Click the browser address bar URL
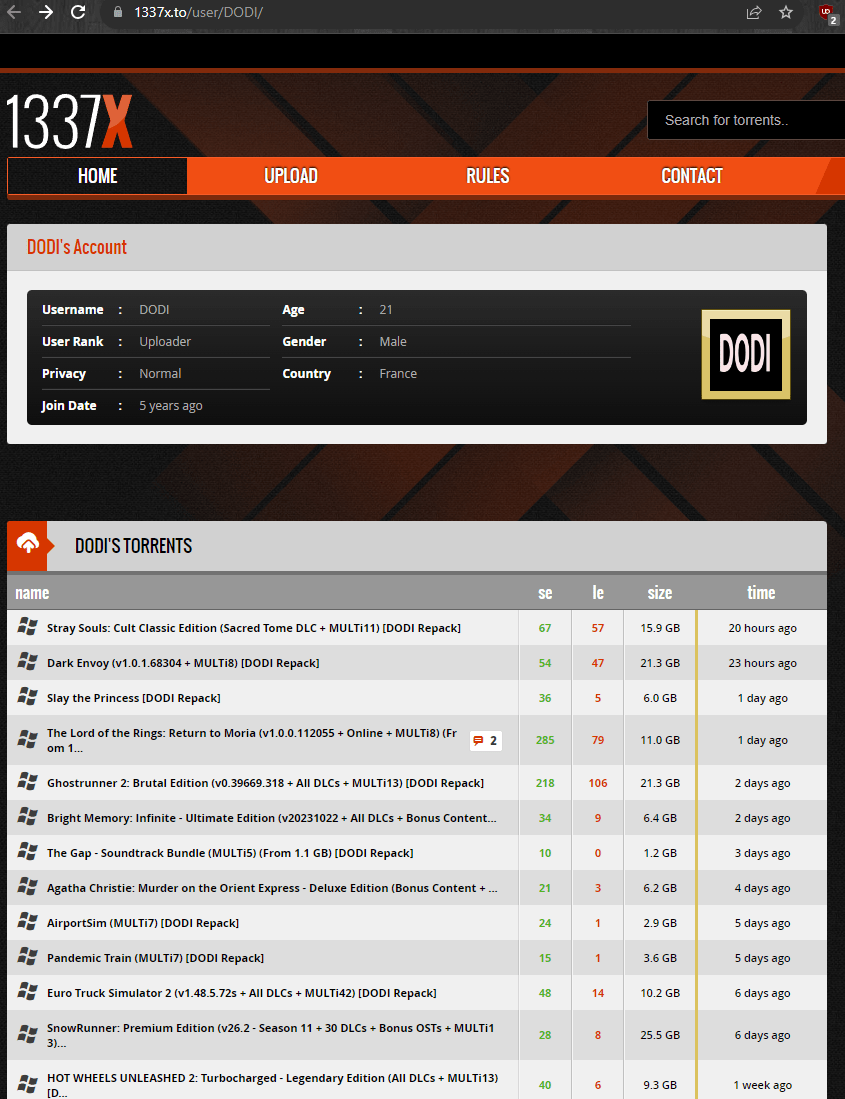 198,12
